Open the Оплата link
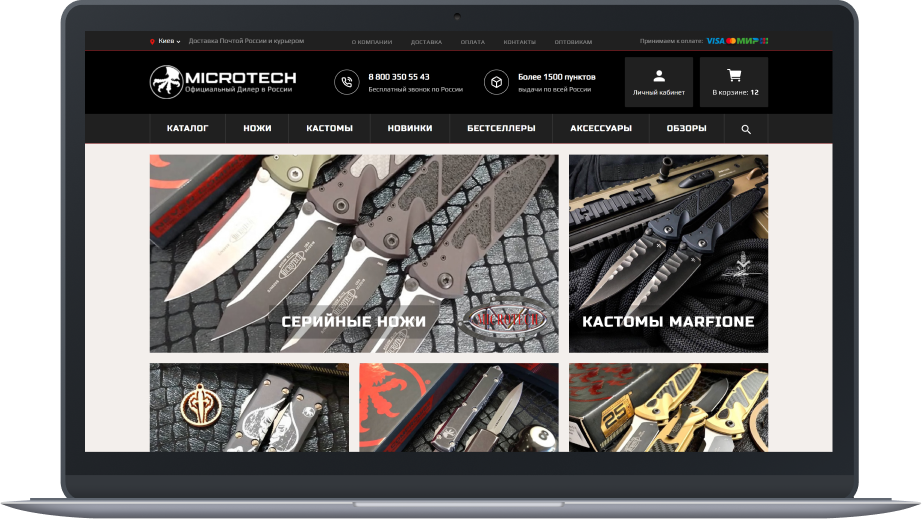 coord(473,42)
